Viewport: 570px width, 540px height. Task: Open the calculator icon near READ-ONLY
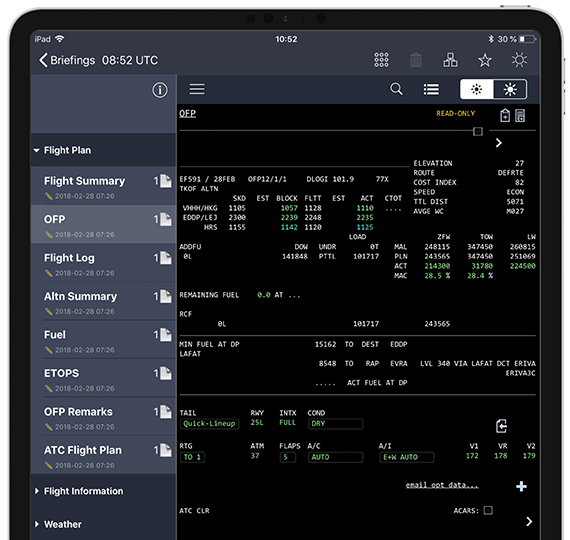point(520,116)
